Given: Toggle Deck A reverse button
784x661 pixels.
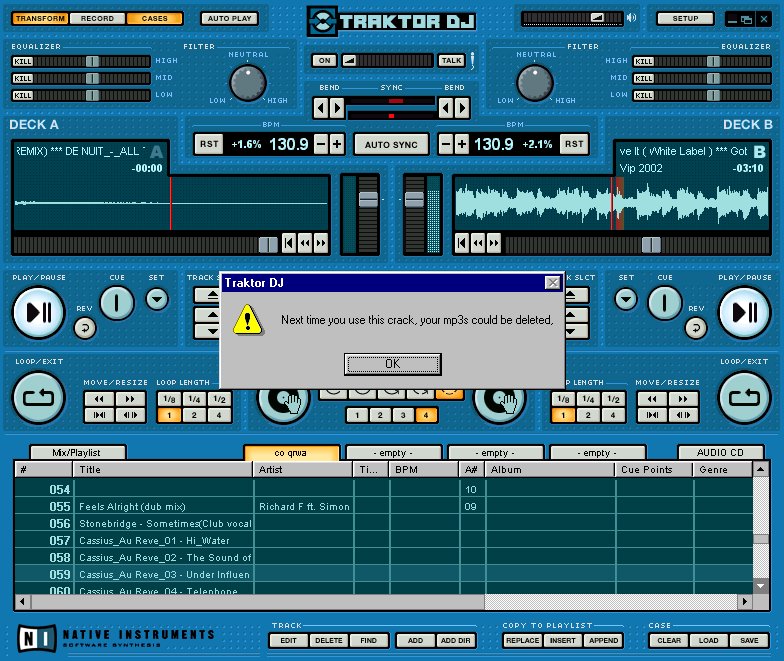Looking at the screenshot, I should click(85, 328).
